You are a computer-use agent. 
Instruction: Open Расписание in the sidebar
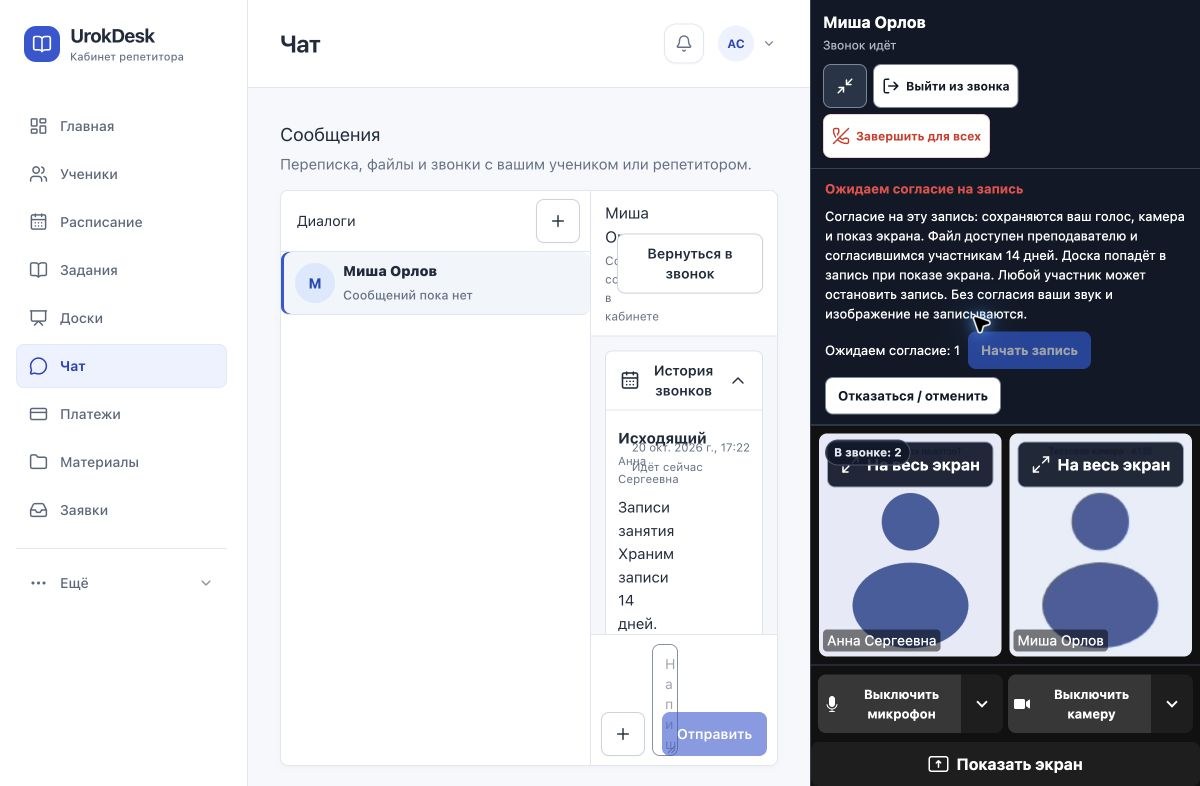[122, 222]
